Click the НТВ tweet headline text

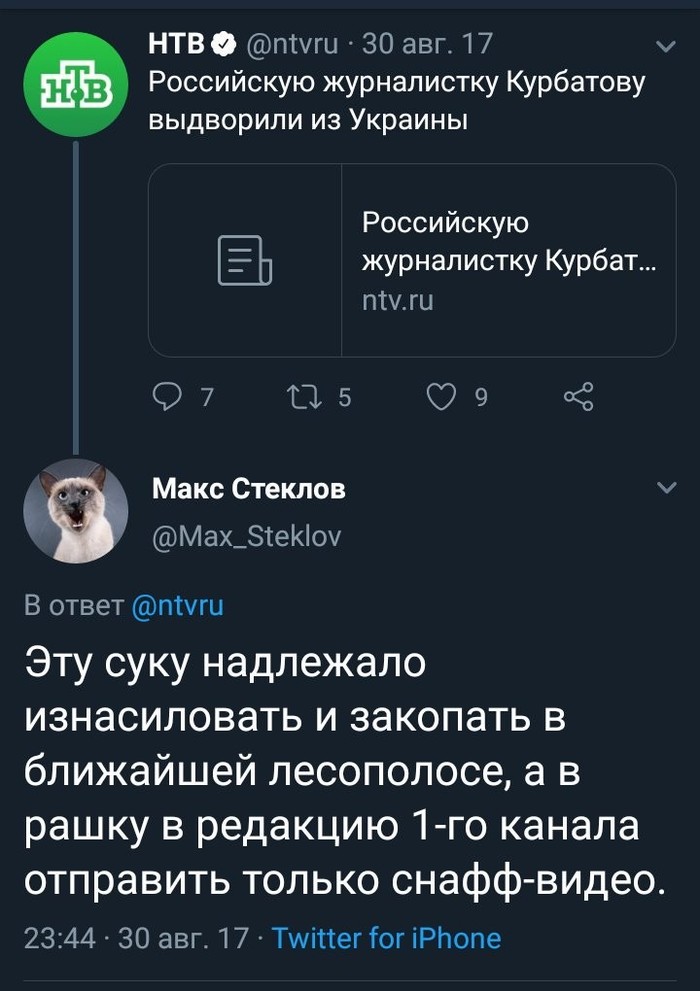click(395, 100)
